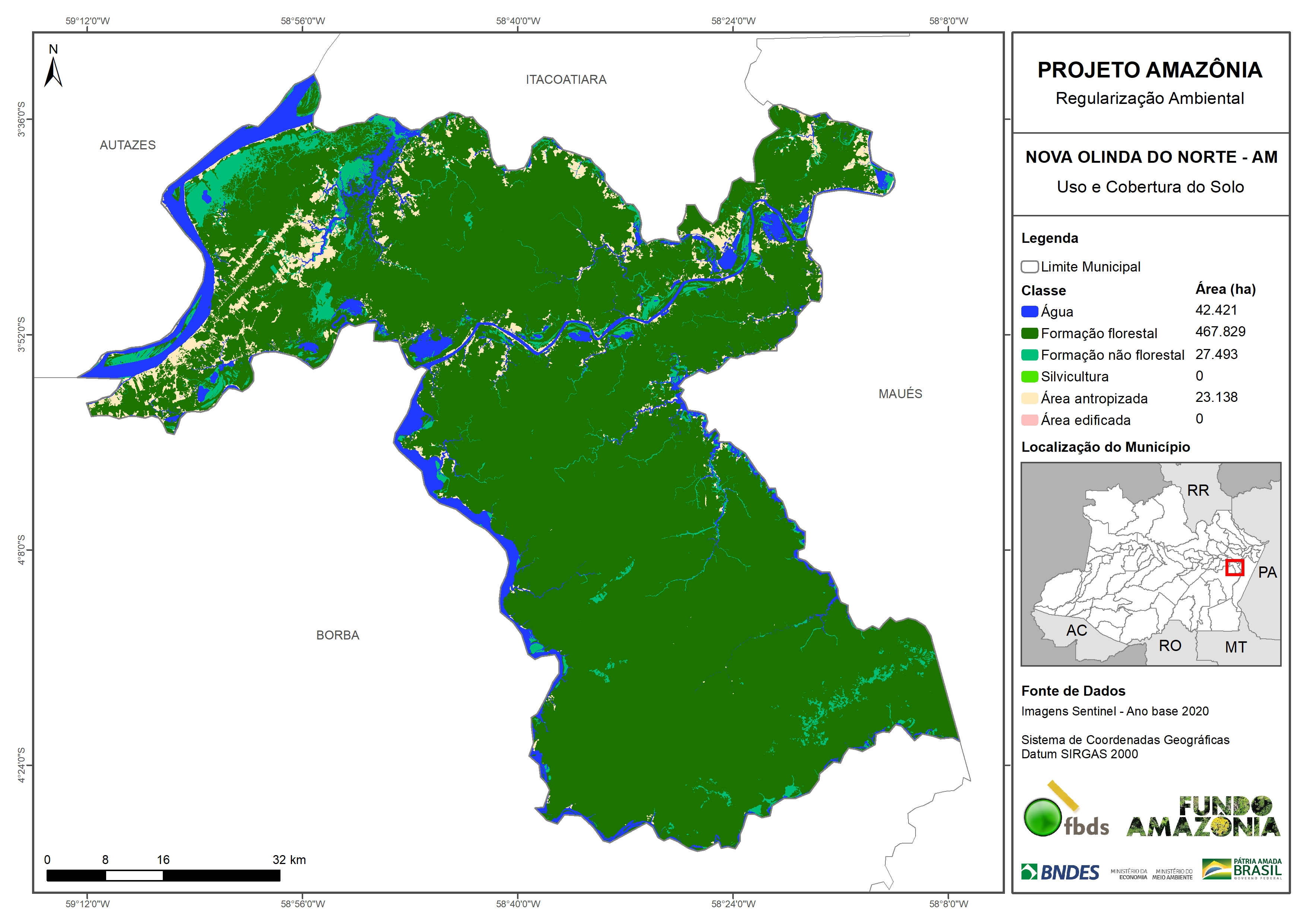This screenshot has width=1307, height=924.
Task: Click the MAUÉS municipality label
Action: 900,394
